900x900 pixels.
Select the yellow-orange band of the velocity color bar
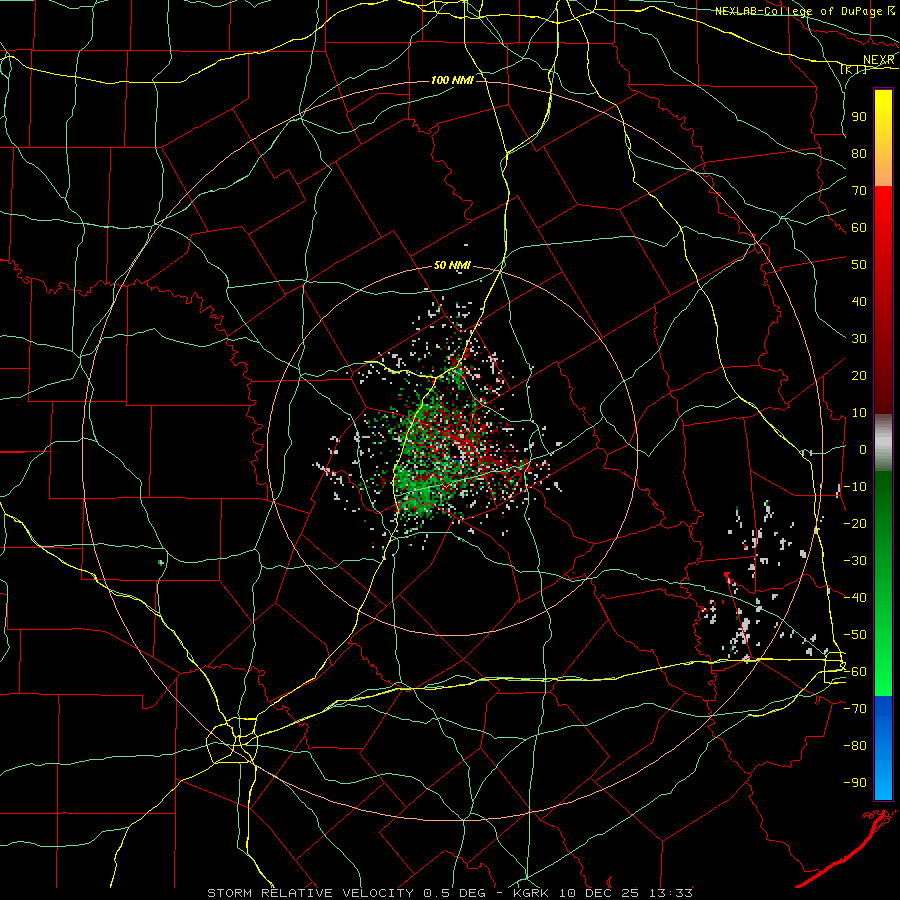(x=883, y=138)
